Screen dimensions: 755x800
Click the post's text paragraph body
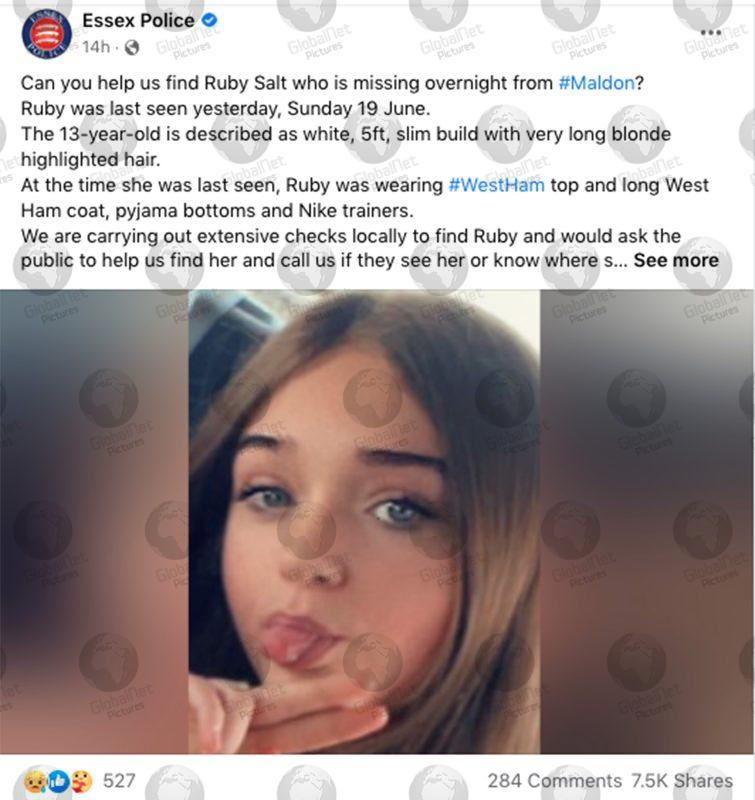370,171
